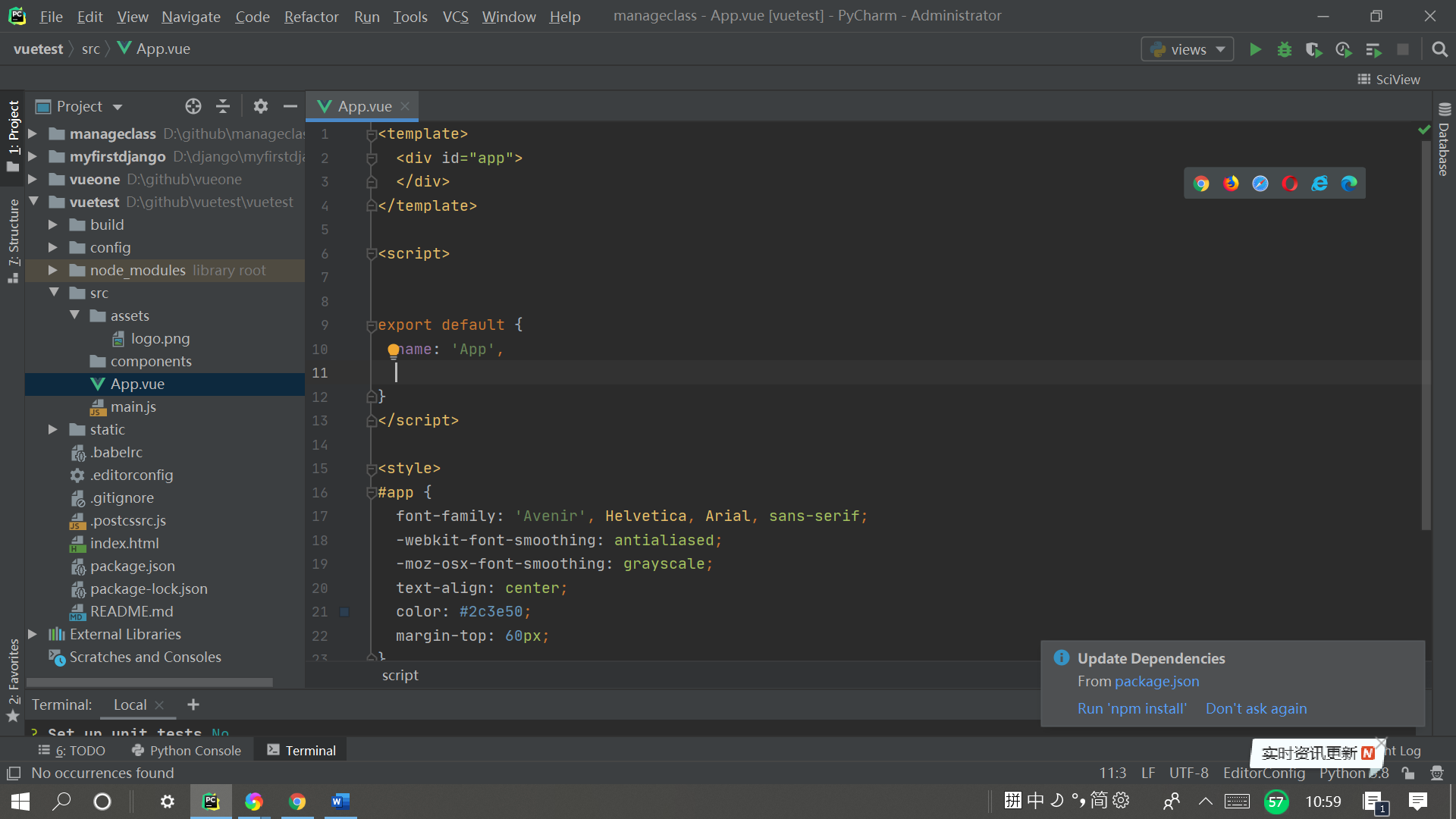Click the green Run button
Screen dimensions: 1456x819
pyautogui.click(x=1255, y=49)
